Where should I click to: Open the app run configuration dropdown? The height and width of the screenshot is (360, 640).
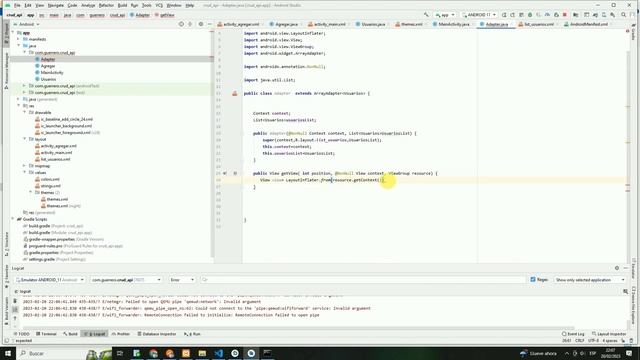[445, 15]
